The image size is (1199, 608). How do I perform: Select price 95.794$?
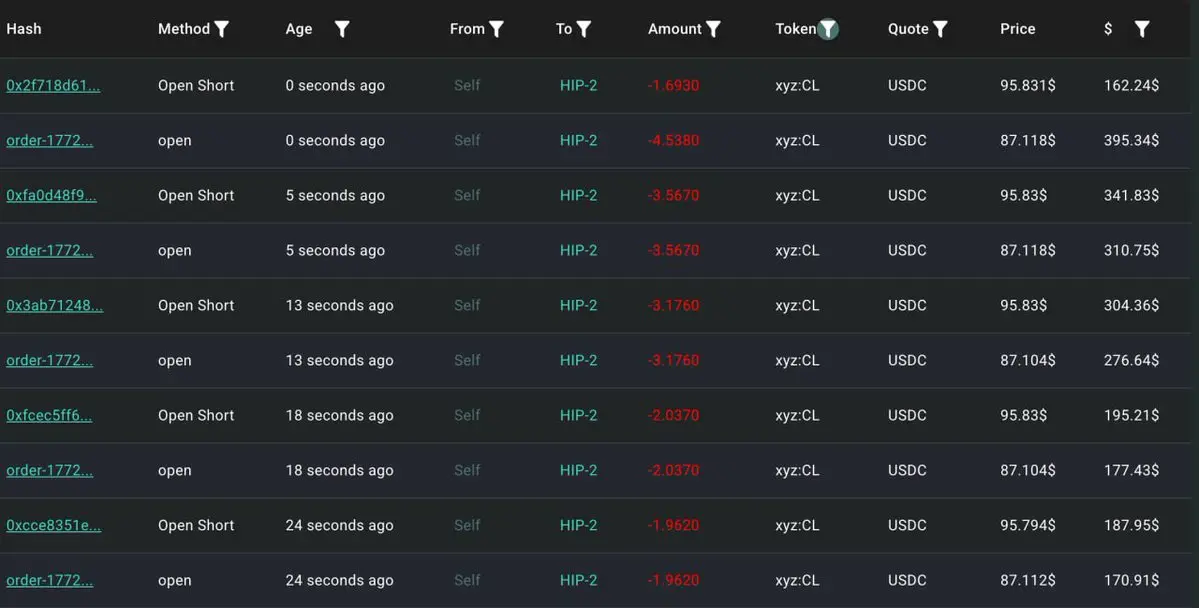coord(1028,526)
